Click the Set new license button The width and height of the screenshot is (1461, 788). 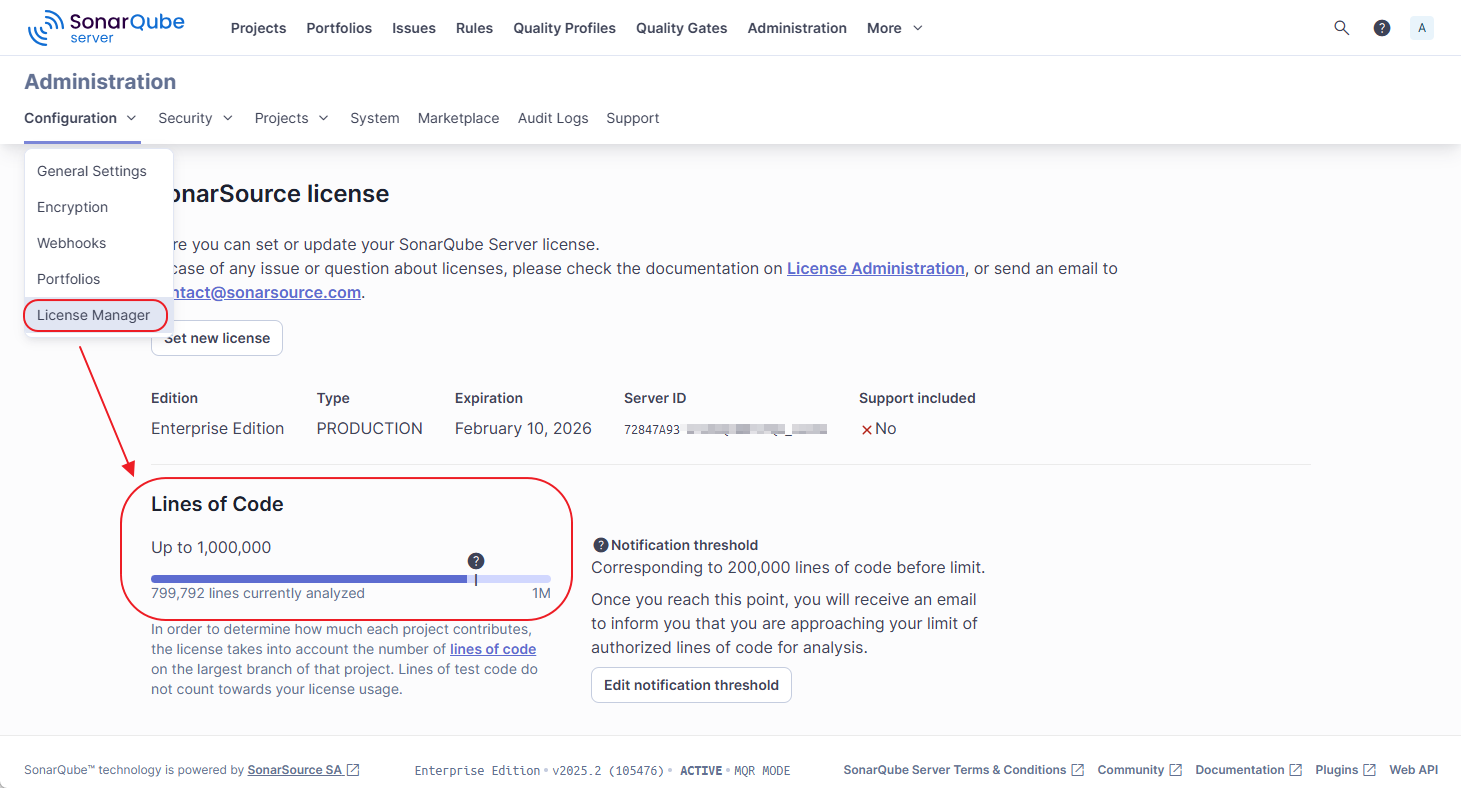pyautogui.click(x=217, y=338)
